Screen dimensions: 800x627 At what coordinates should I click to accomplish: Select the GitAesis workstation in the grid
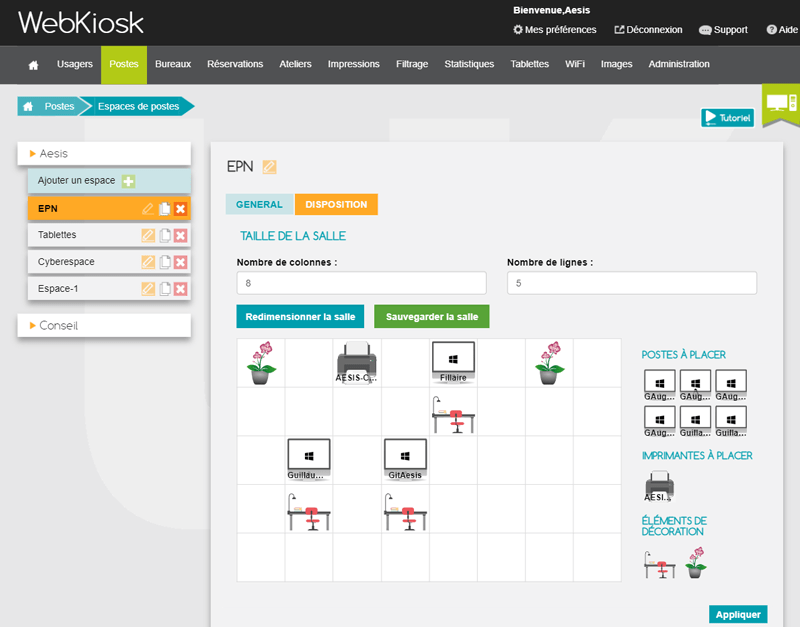(405, 459)
